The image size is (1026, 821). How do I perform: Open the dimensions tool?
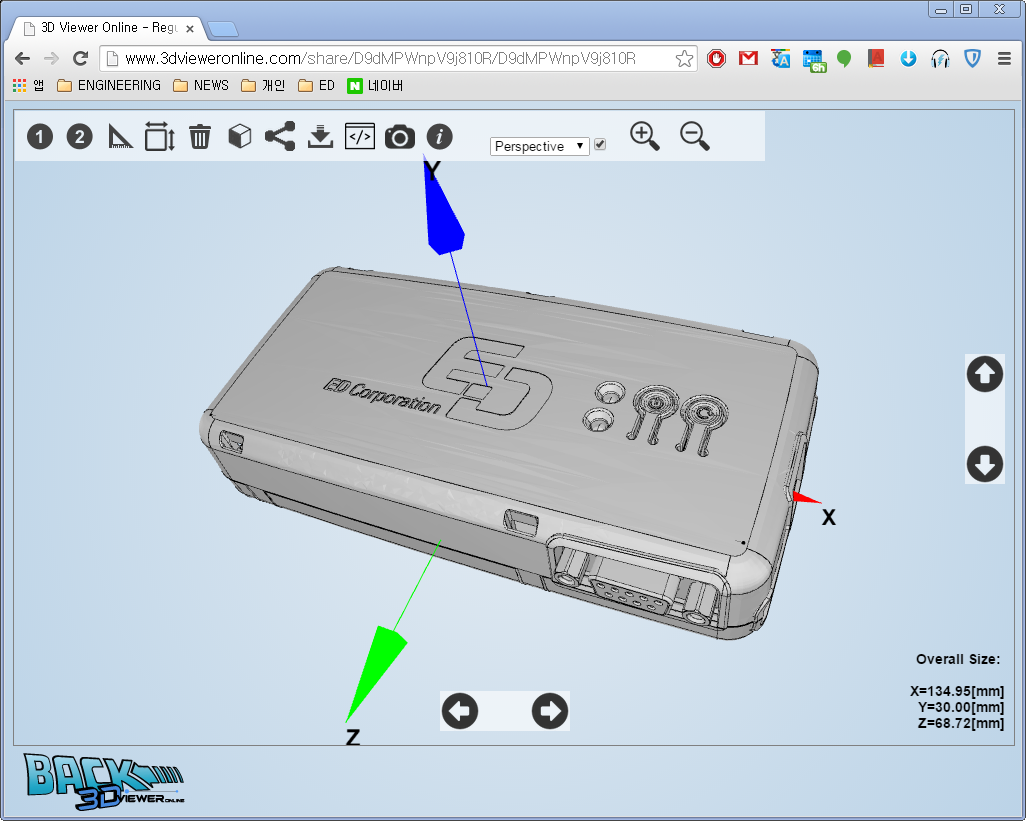point(159,137)
